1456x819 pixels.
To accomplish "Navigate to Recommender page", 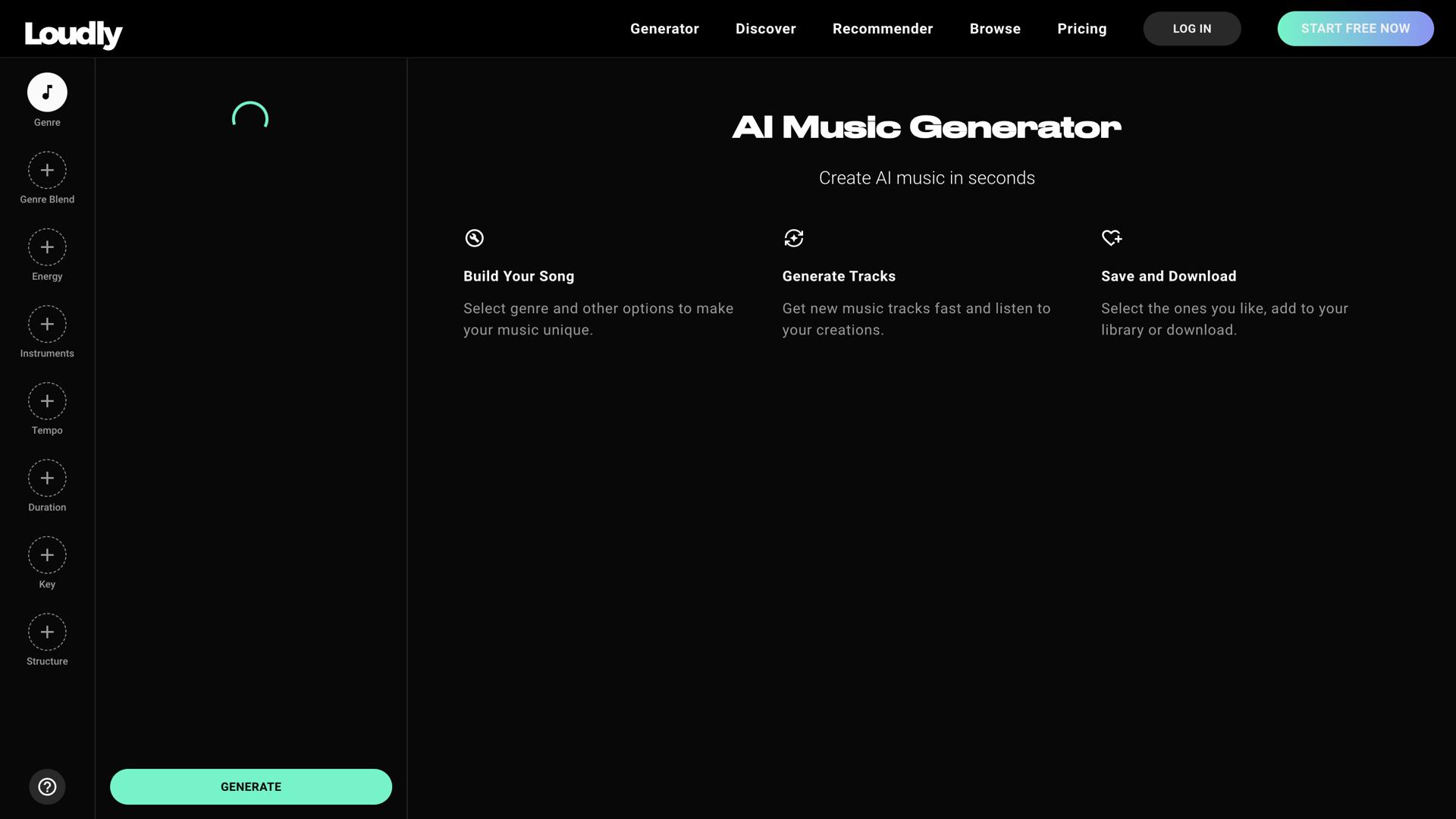I will click(883, 29).
